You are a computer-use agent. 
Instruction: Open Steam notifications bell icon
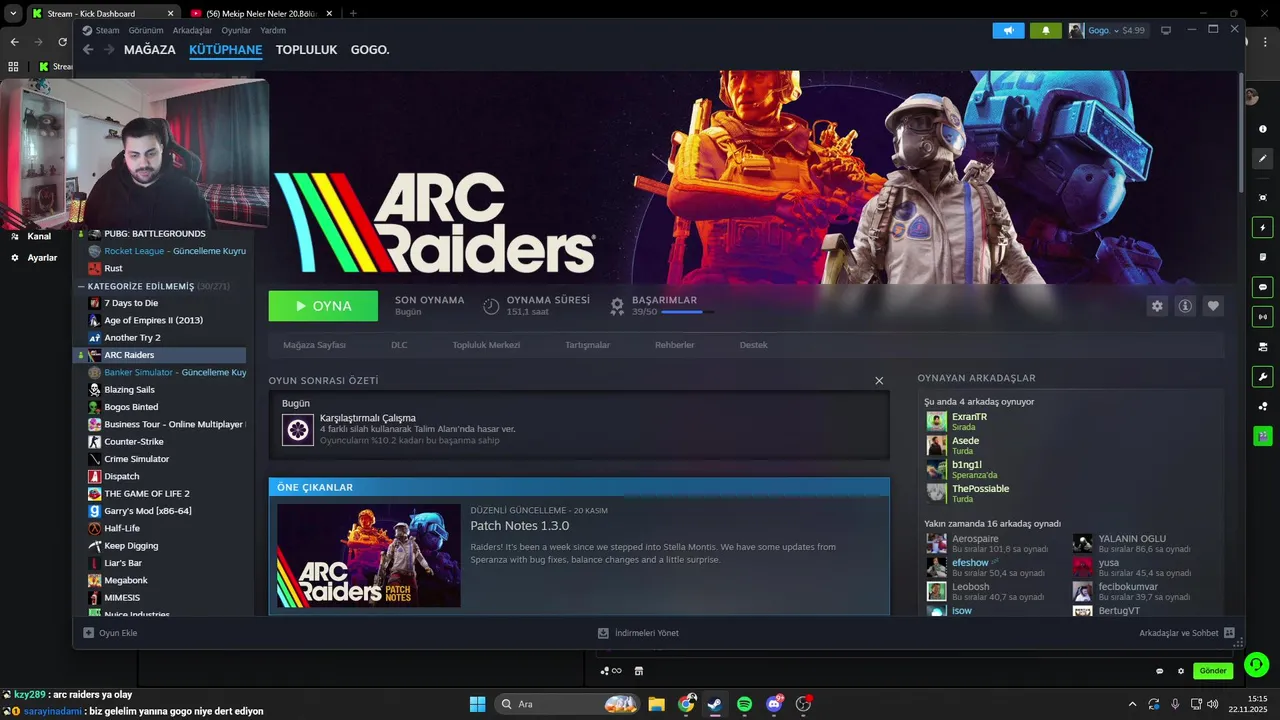click(1046, 30)
